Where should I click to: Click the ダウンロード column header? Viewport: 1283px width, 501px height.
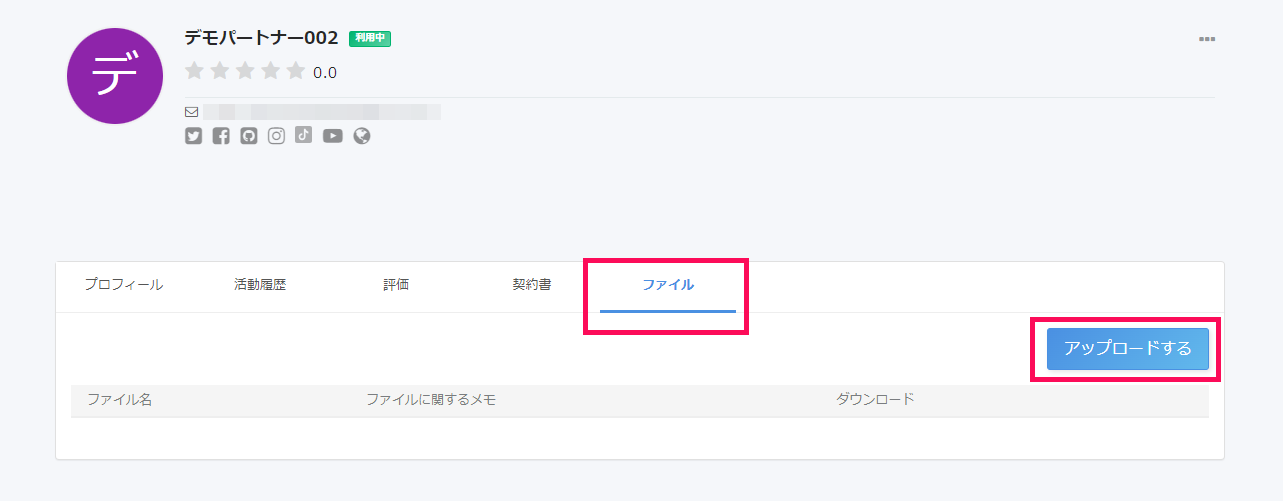875,400
